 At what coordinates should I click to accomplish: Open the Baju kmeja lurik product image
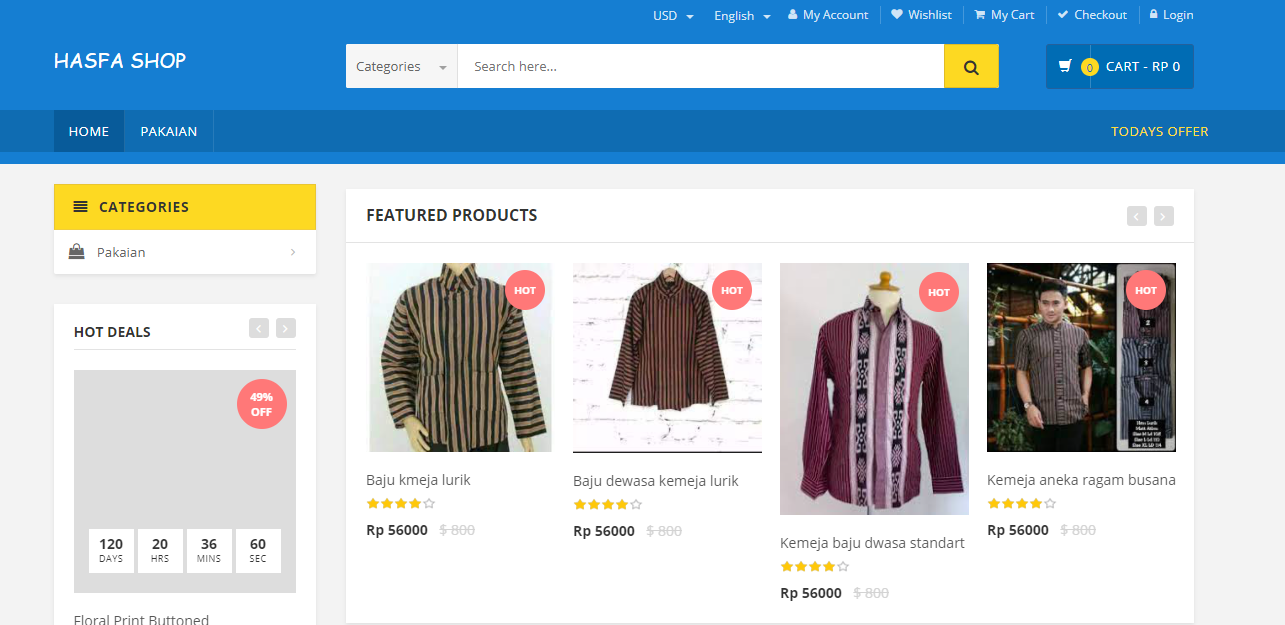(x=459, y=357)
